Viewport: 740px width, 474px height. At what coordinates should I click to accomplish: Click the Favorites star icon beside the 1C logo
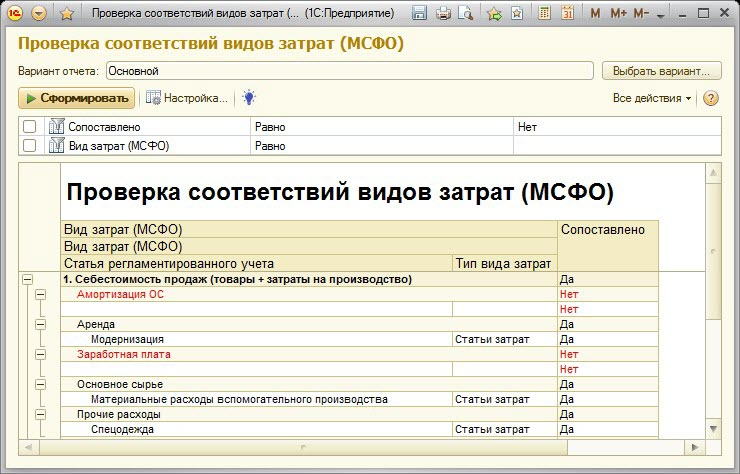tap(66, 14)
